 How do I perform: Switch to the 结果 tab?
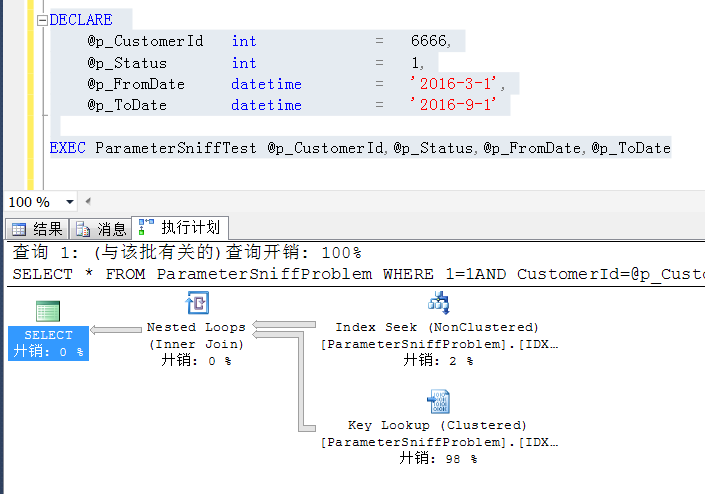coord(38,229)
